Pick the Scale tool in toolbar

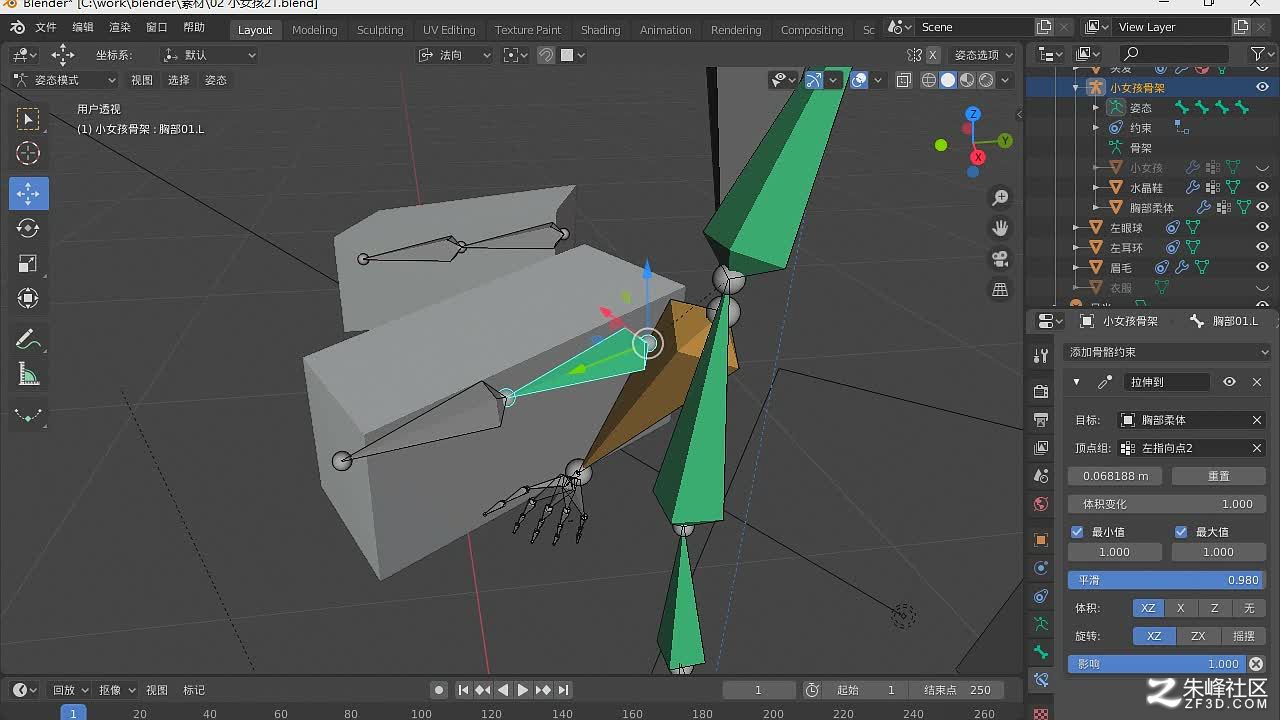click(28, 263)
